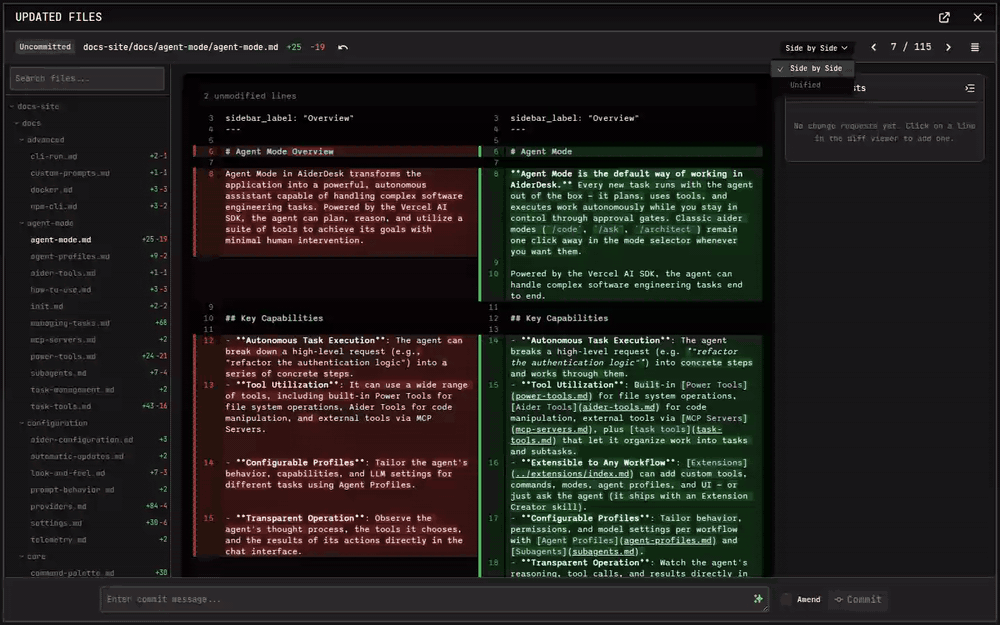This screenshot has width=1000, height=625.
Task: Click the Uncommitted badge
Action: [45, 47]
